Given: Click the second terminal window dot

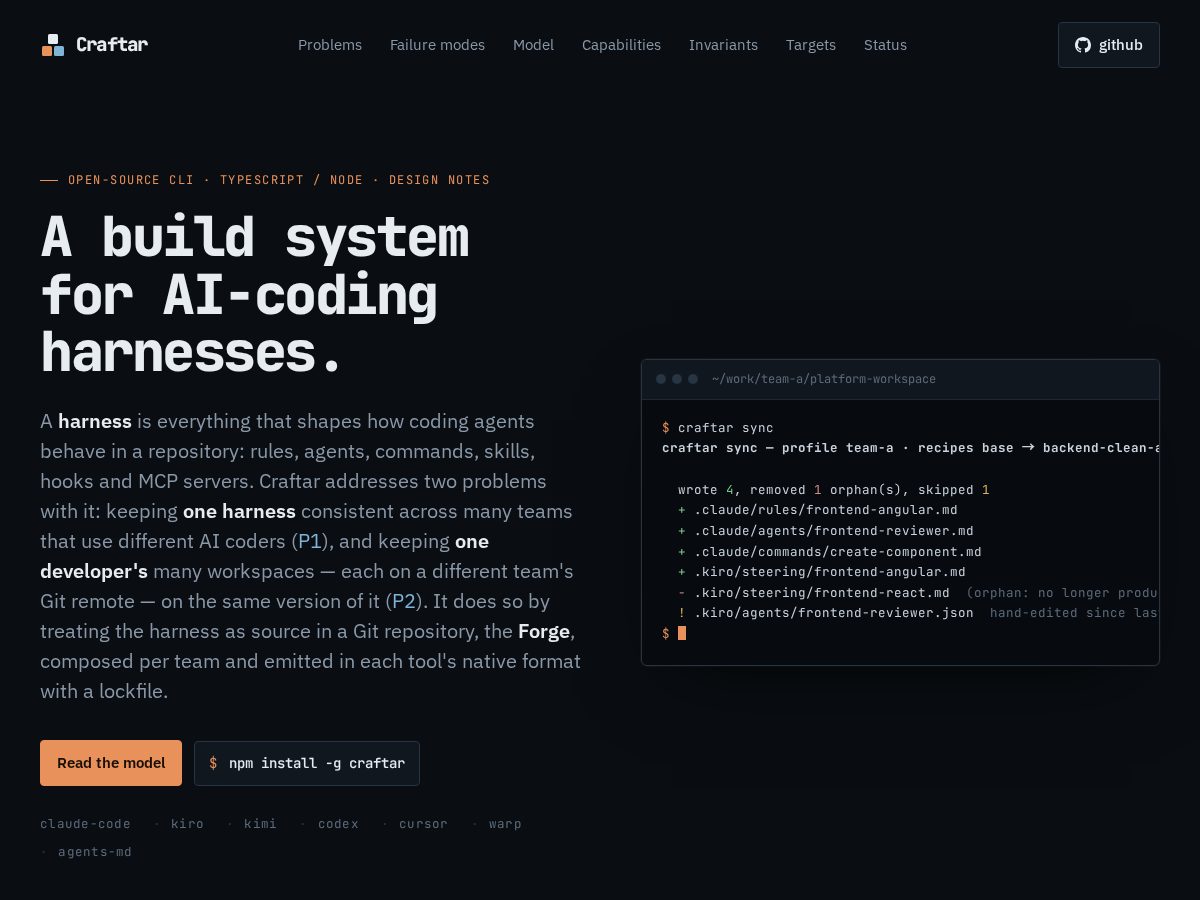Looking at the screenshot, I should click(x=677, y=379).
